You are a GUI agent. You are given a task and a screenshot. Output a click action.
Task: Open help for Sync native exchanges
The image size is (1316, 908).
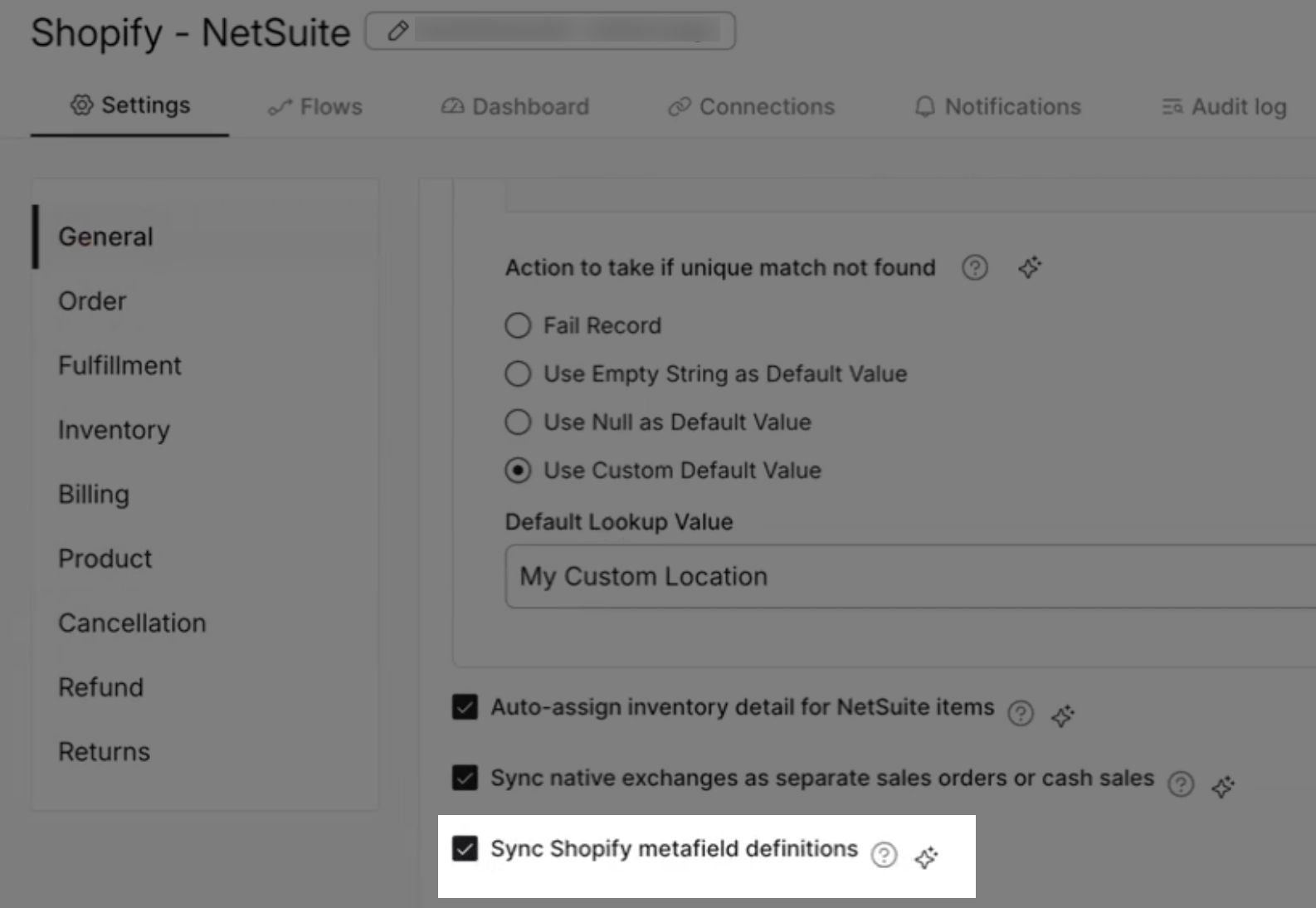pyautogui.click(x=1181, y=784)
